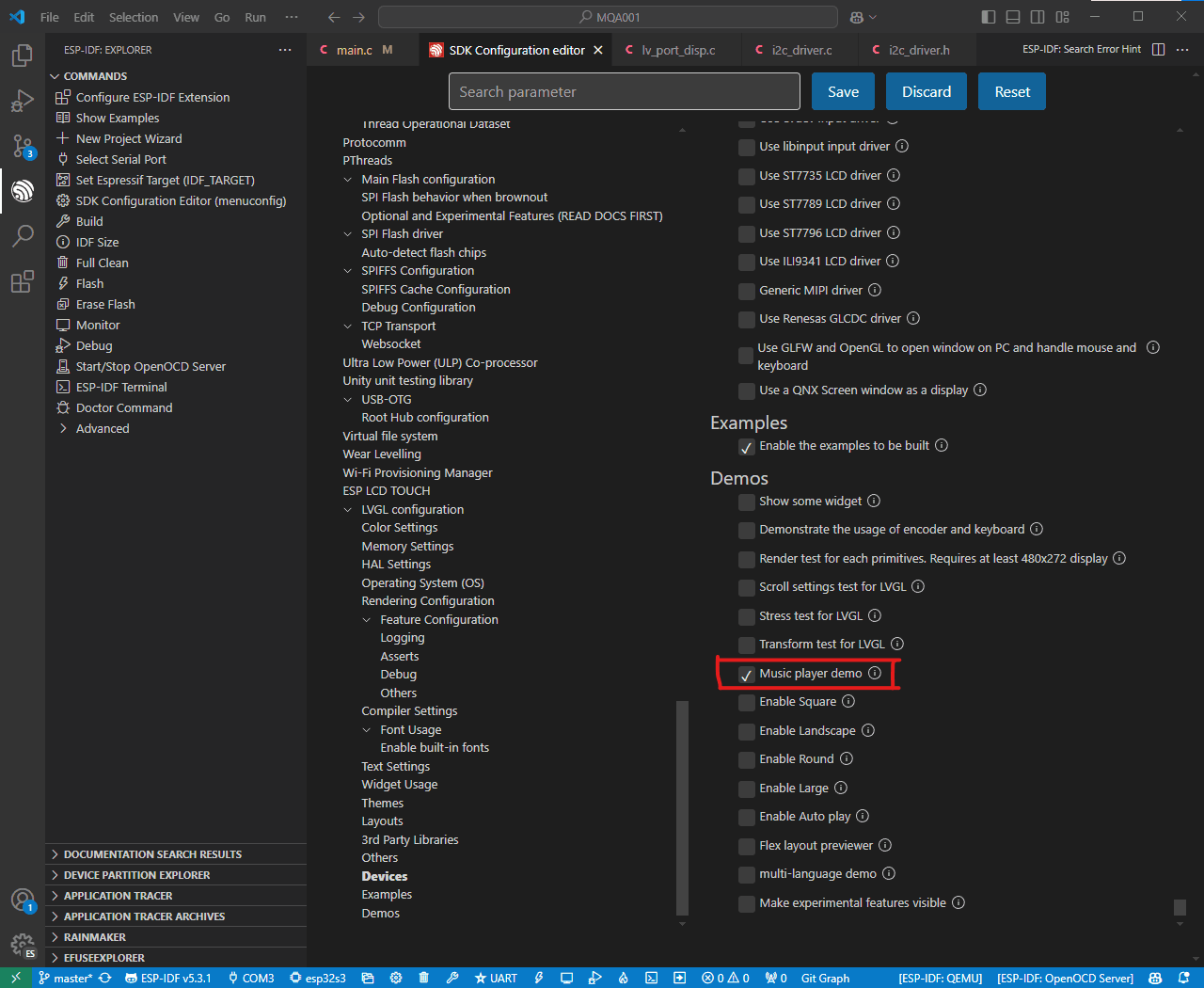This screenshot has height=988, width=1204.
Task: Open the notifications bell in status bar
Action: pos(1184,978)
